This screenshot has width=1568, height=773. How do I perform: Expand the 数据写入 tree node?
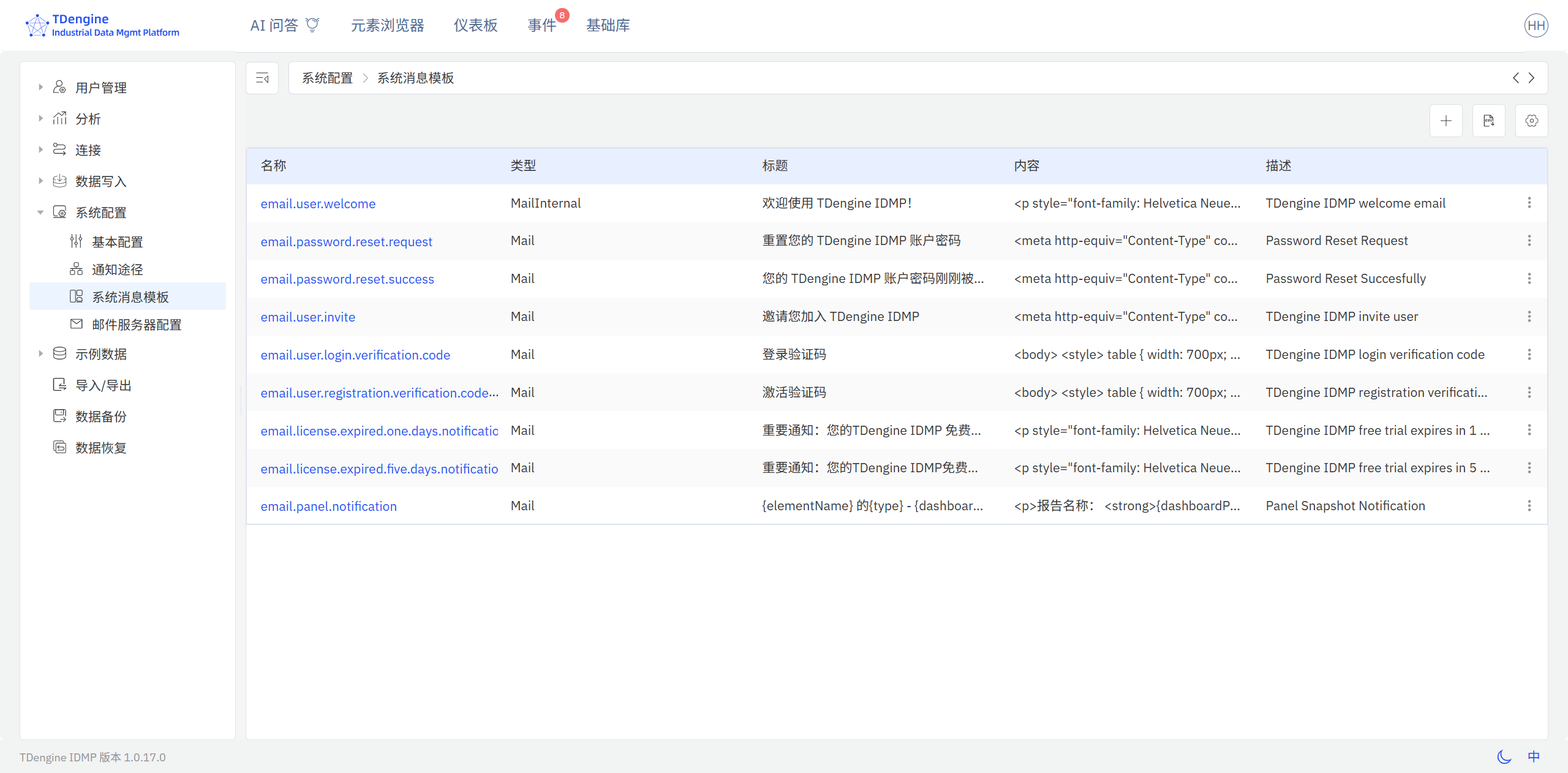click(40, 181)
